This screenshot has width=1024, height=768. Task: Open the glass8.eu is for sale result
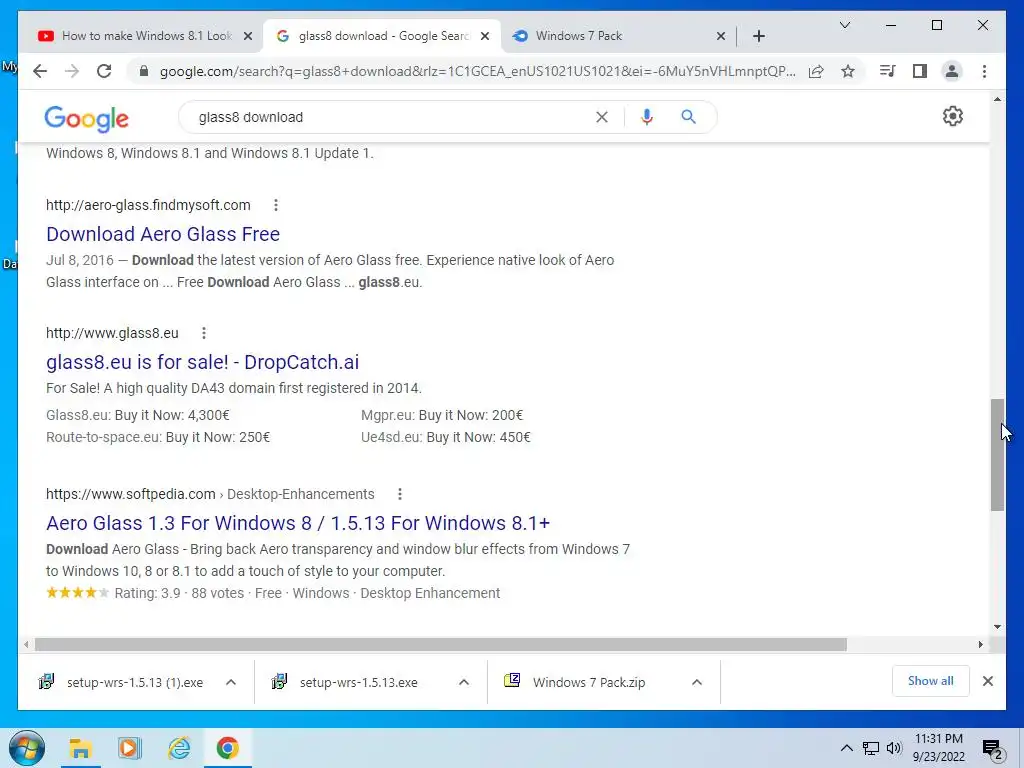point(202,362)
